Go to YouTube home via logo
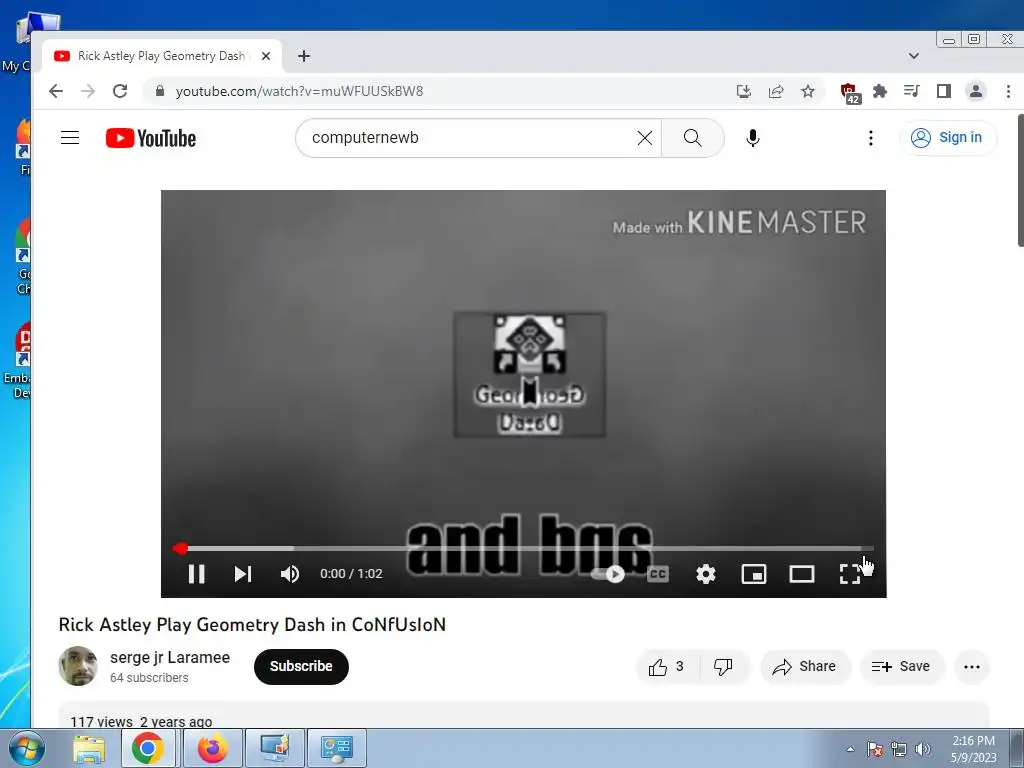1024x768 pixels. [x=151, y=138]
